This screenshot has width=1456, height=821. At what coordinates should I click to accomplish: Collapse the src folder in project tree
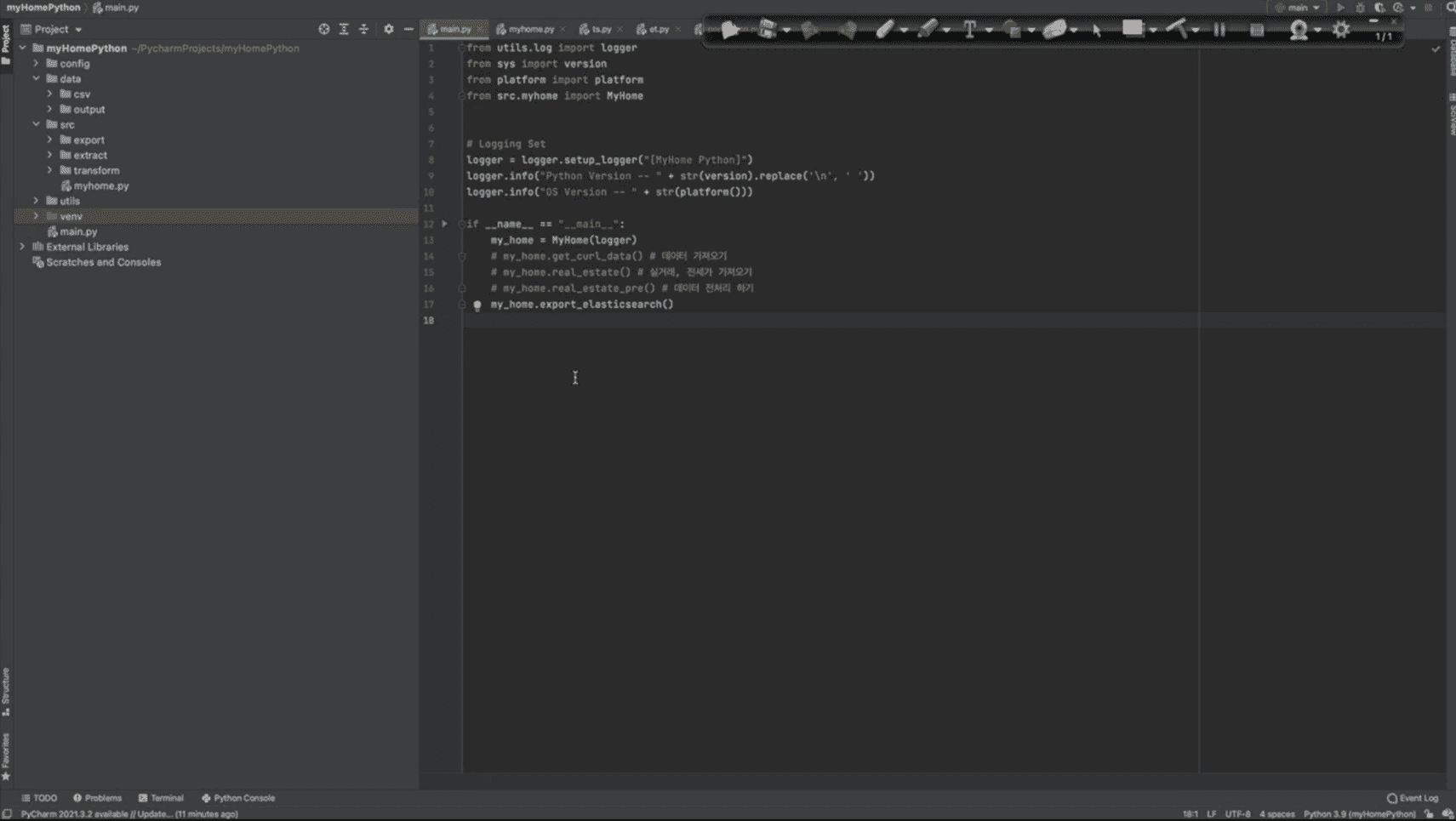pyautogui.click(x=36, y=124)
